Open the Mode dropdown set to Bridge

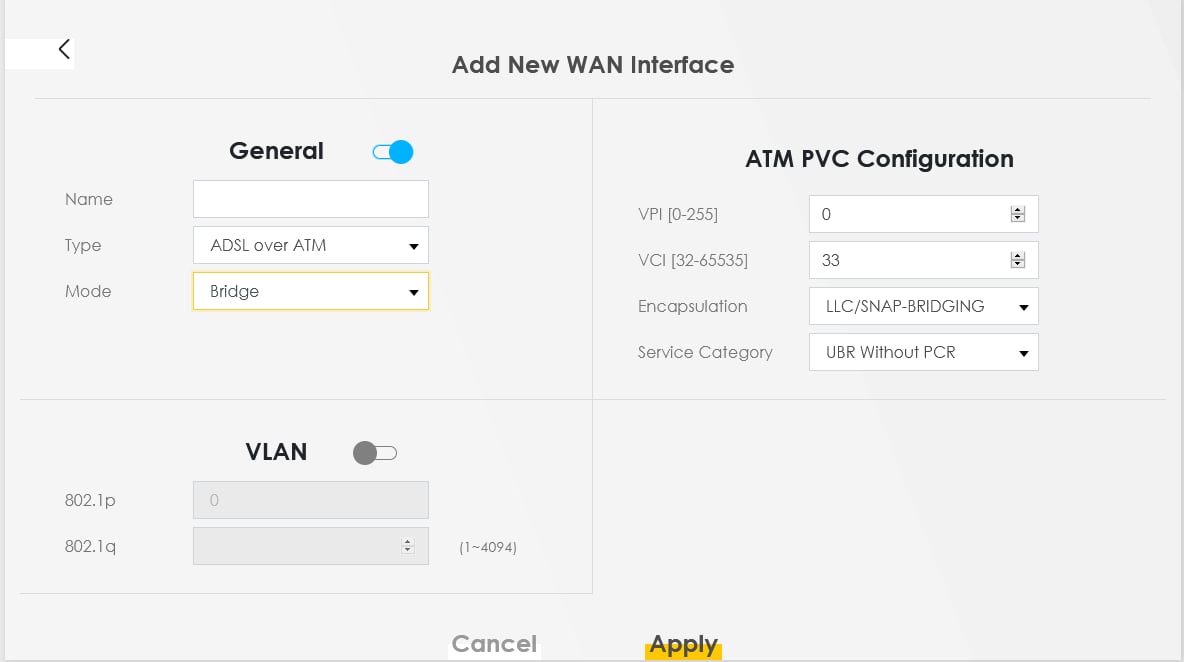311,291
